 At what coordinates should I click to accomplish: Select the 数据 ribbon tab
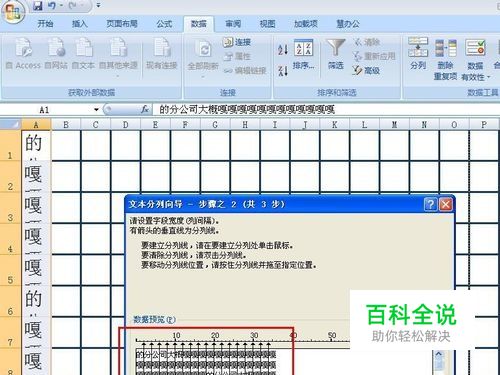coord(199,24)
